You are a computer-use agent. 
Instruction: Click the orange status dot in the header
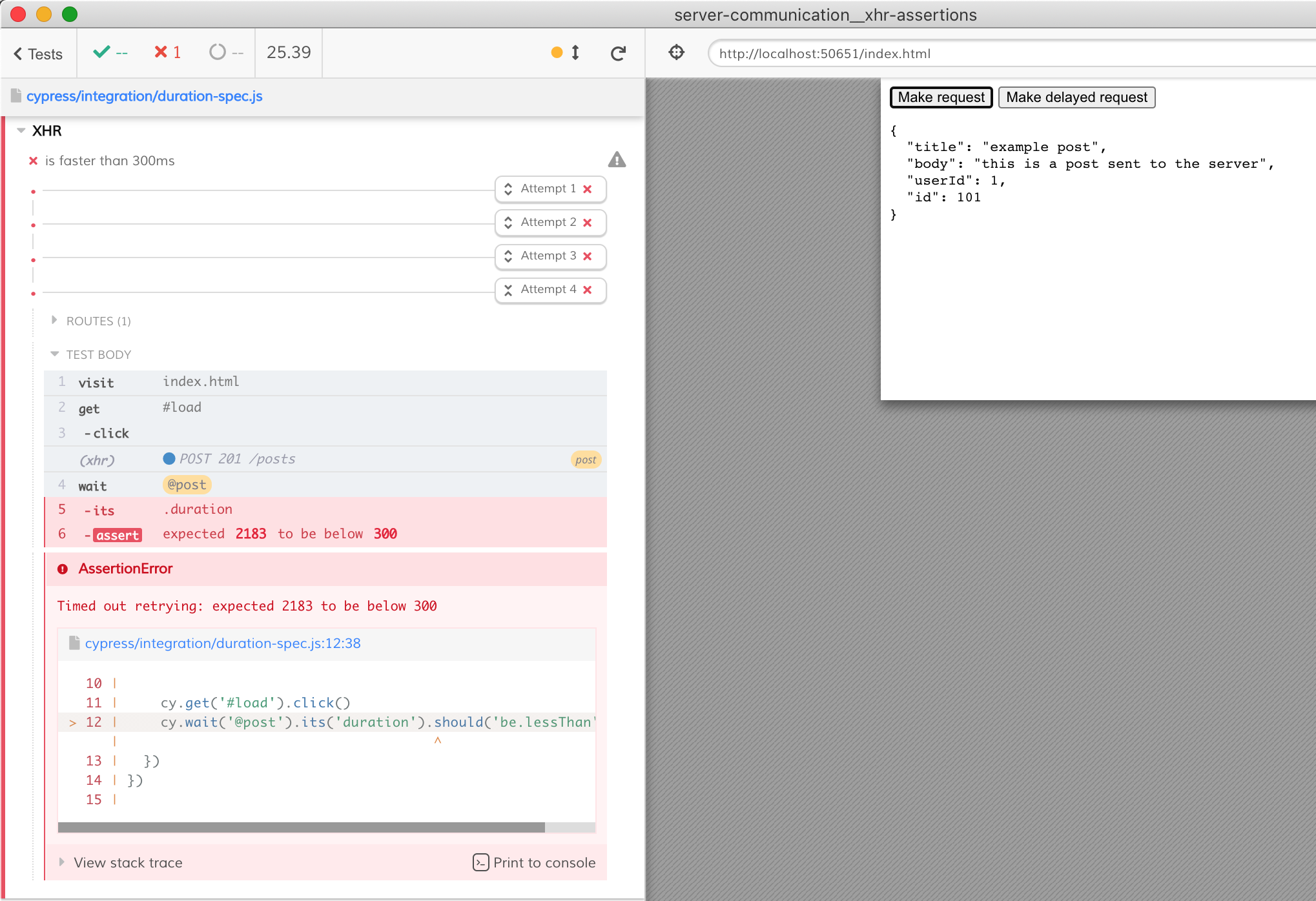pos(557,53)
